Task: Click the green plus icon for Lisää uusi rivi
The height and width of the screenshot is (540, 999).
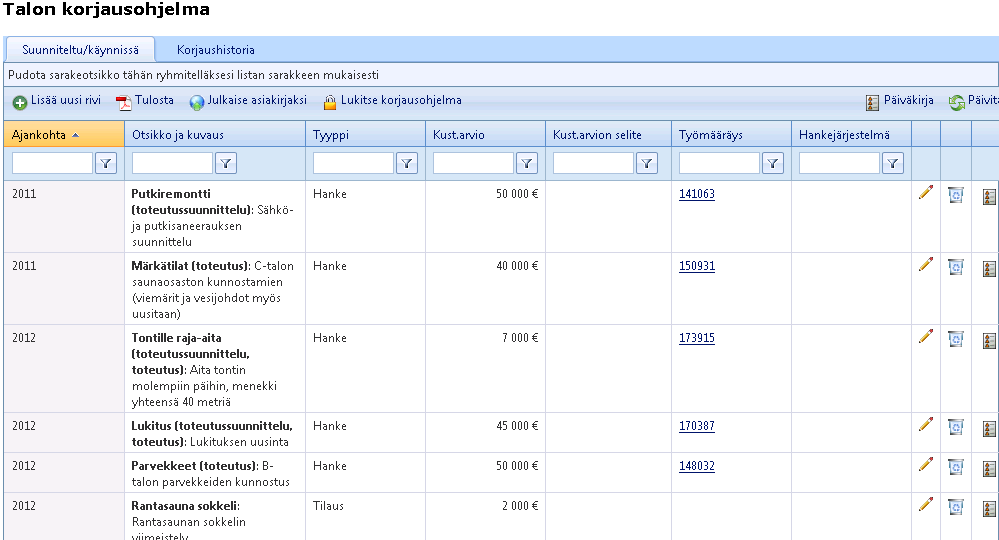Action: tap(20, 102)
